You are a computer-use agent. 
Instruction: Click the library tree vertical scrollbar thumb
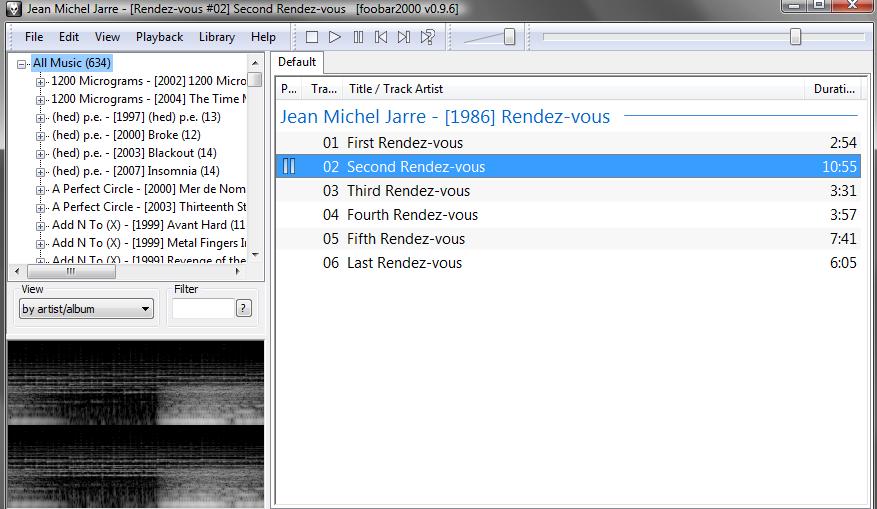pos(255,79)
